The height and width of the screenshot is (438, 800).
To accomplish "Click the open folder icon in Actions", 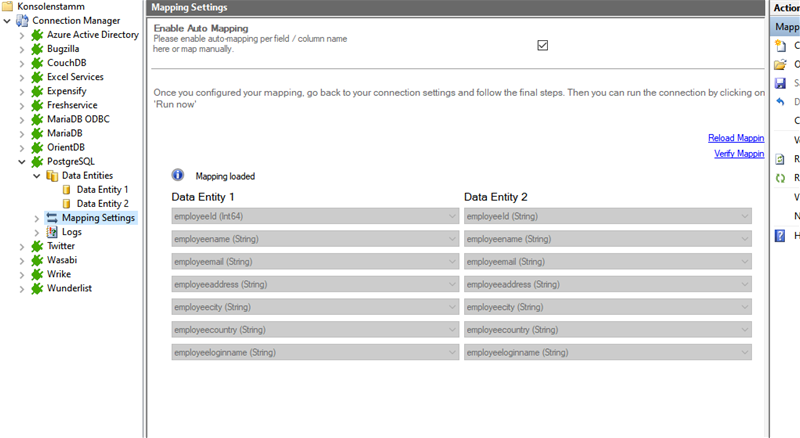I will tap(781, 64).
